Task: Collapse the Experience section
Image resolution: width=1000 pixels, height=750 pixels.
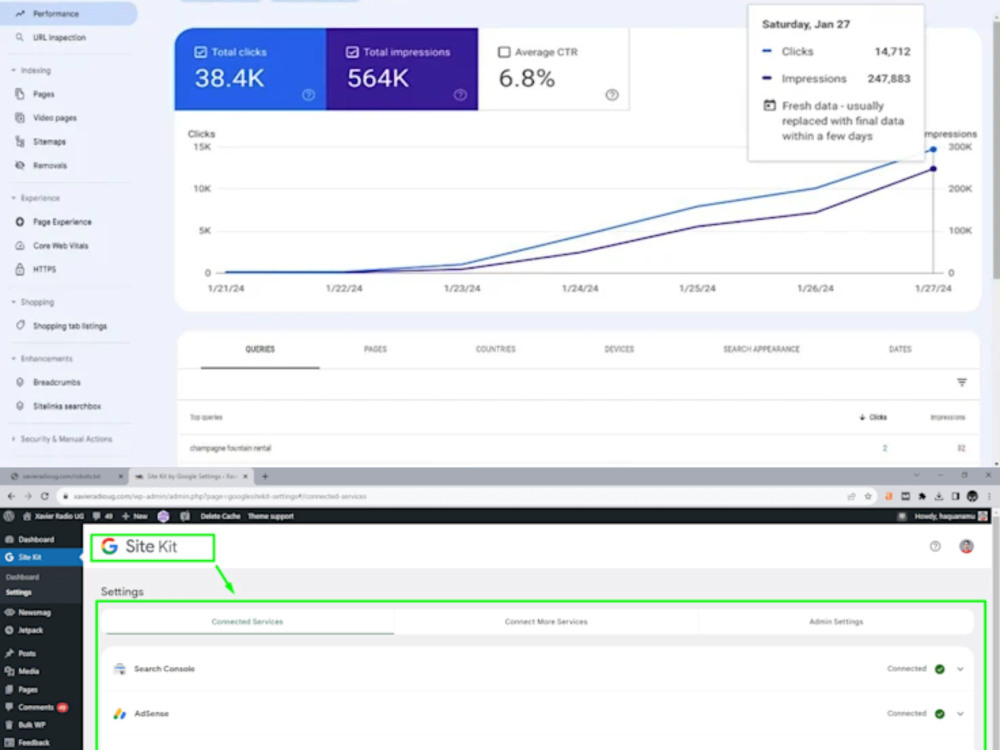Action: click(x=36, y=198)
